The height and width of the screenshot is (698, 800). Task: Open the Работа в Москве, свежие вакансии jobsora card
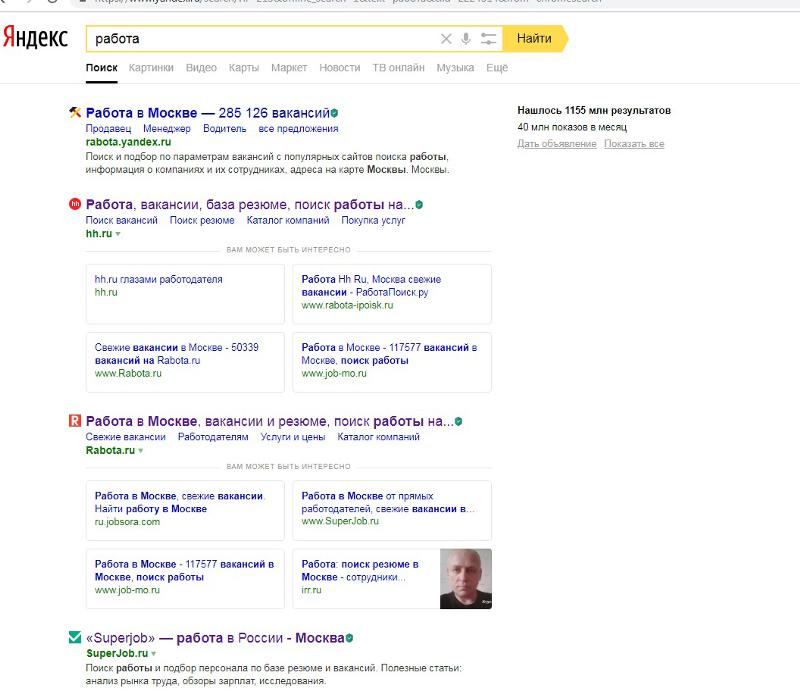(x=185, y=510)
